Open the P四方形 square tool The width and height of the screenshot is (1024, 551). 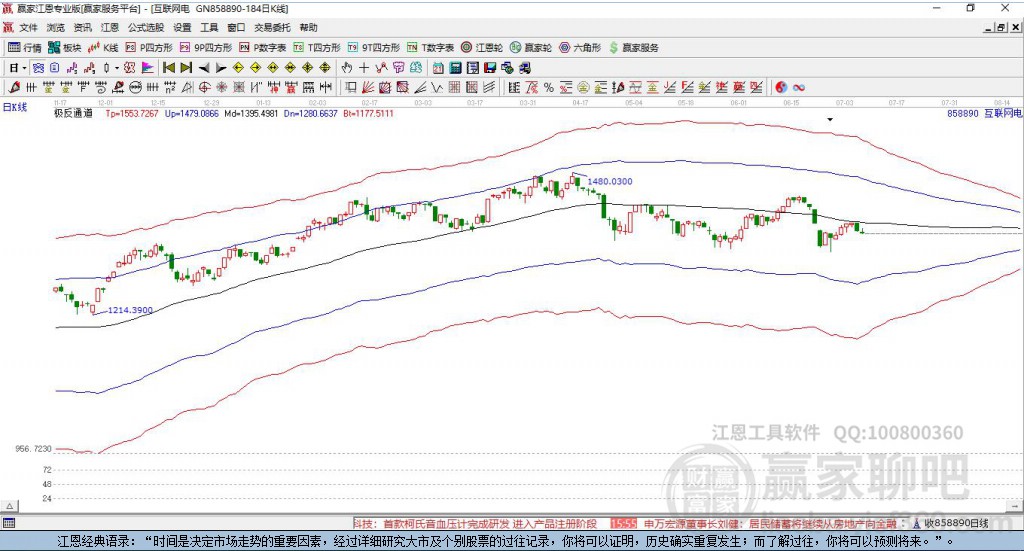(x=149, y=48)
